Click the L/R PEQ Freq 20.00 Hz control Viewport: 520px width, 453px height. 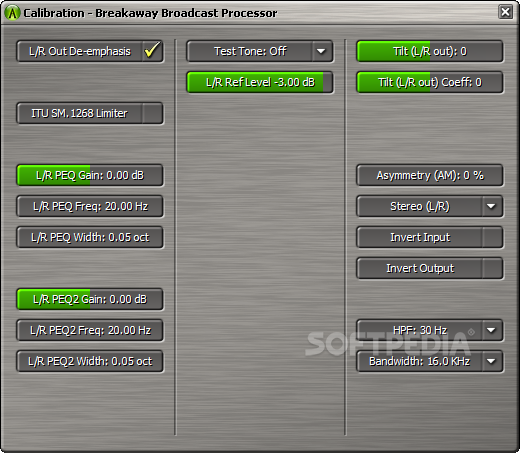click(90, 206)
